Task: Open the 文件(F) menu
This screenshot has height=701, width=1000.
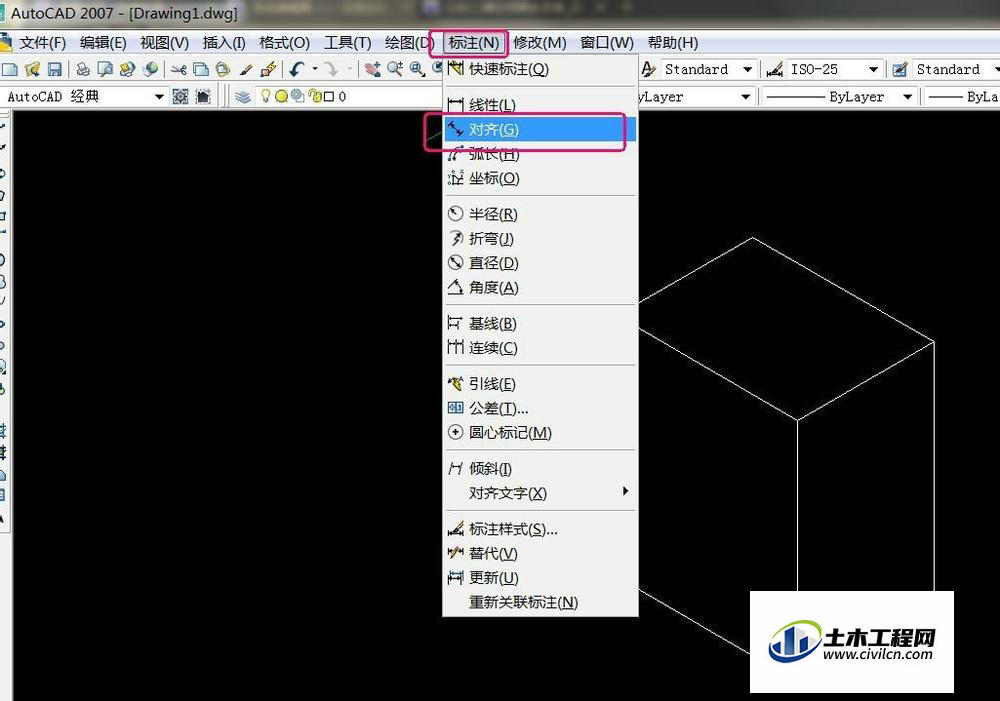Action: 42,43
